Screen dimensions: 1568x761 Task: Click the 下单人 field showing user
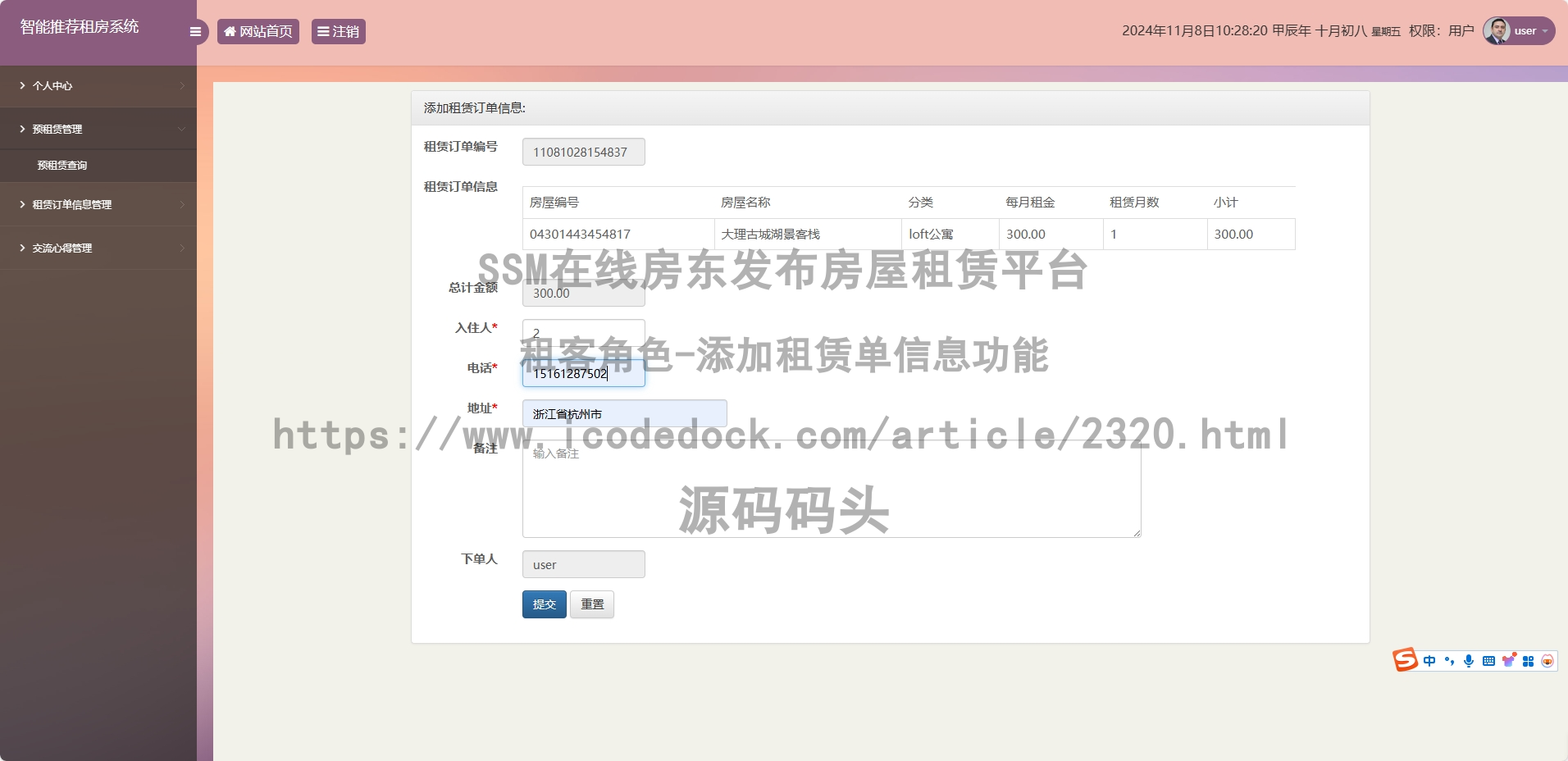(584, 564)
